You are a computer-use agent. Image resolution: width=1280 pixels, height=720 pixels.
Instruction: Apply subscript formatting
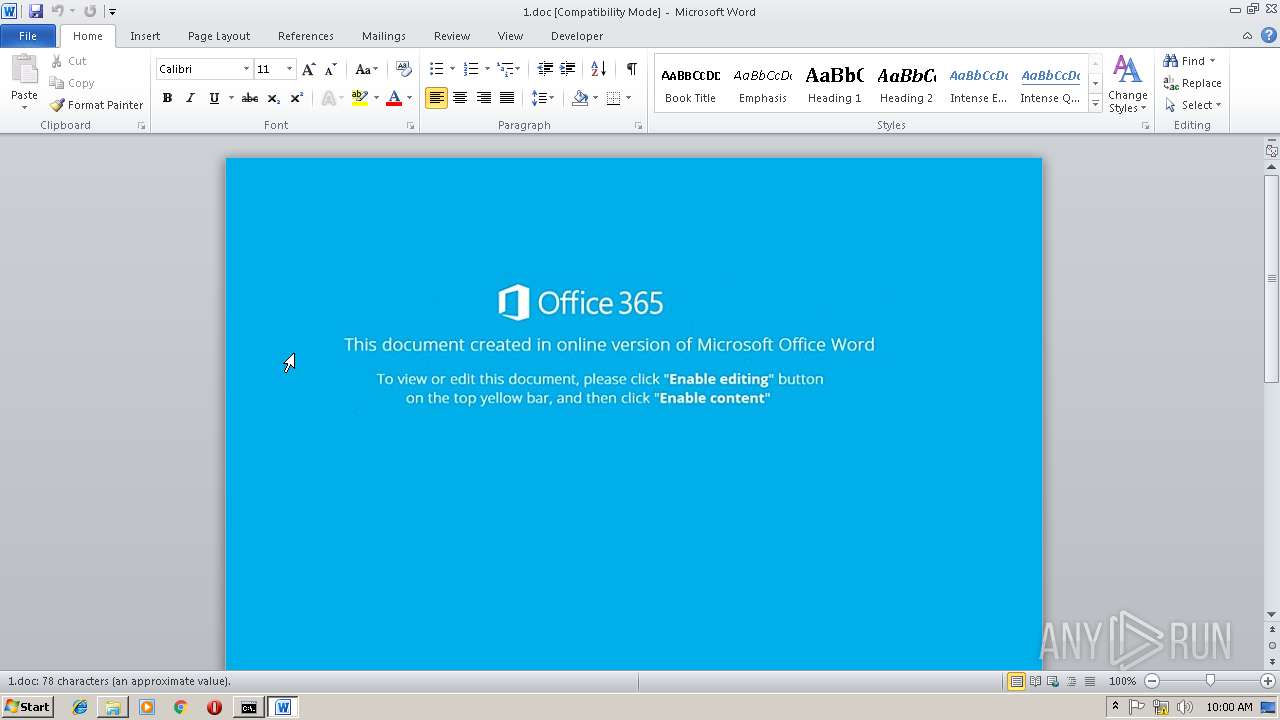273,98
